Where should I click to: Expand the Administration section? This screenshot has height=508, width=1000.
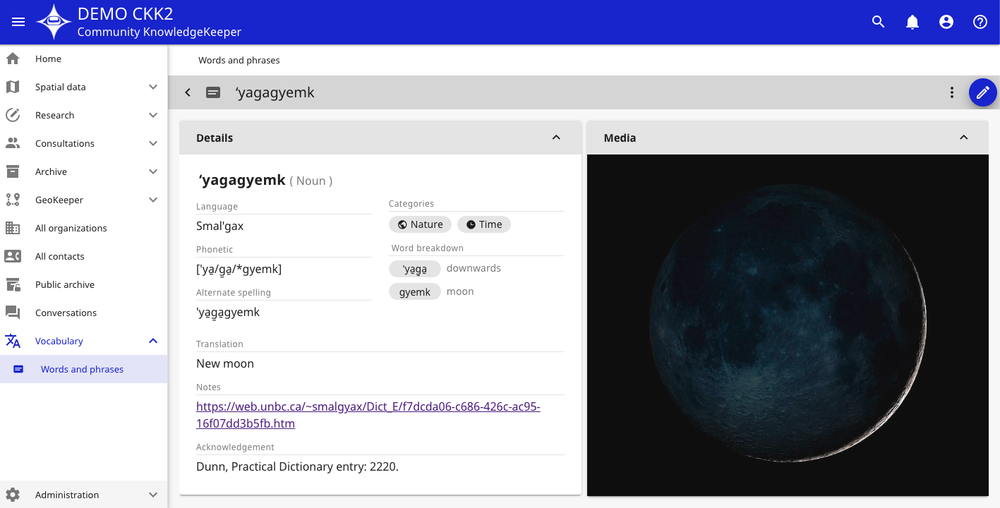153,495
